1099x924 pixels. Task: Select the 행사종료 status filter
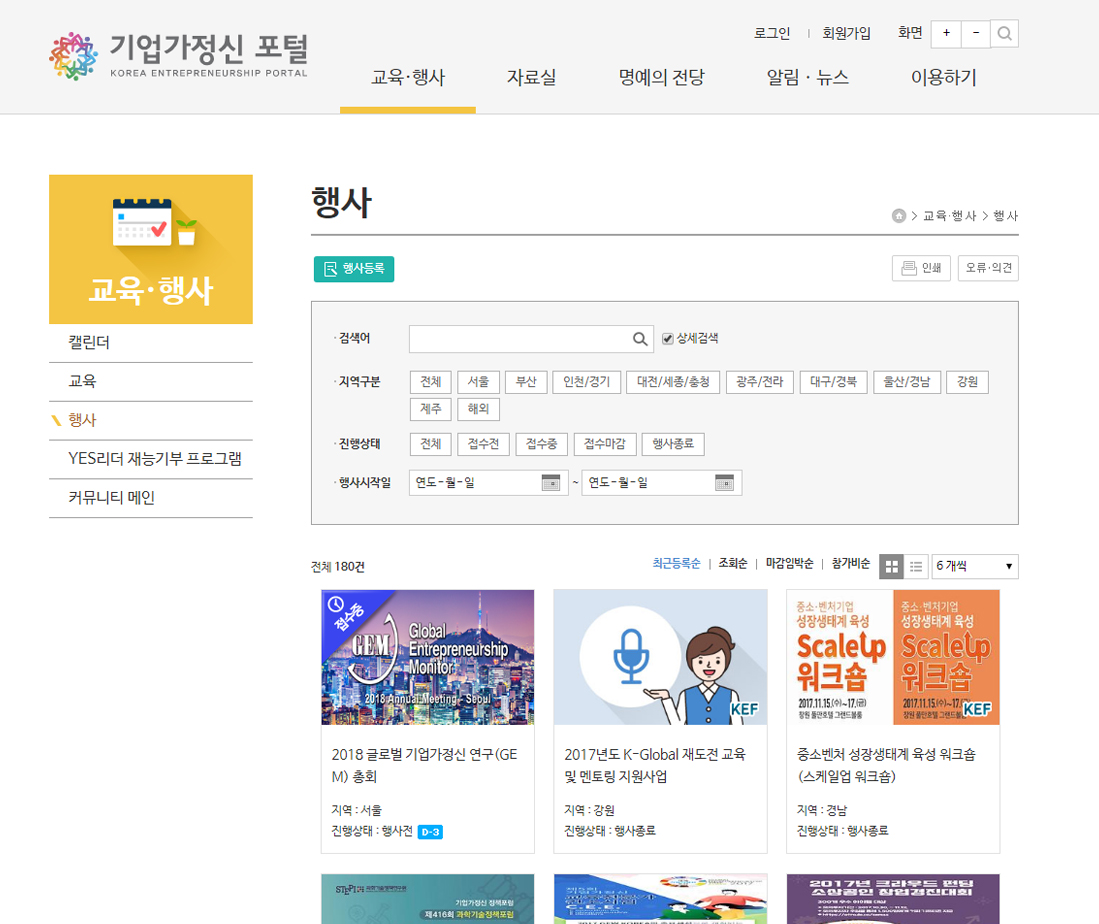[x=673, y=444]
